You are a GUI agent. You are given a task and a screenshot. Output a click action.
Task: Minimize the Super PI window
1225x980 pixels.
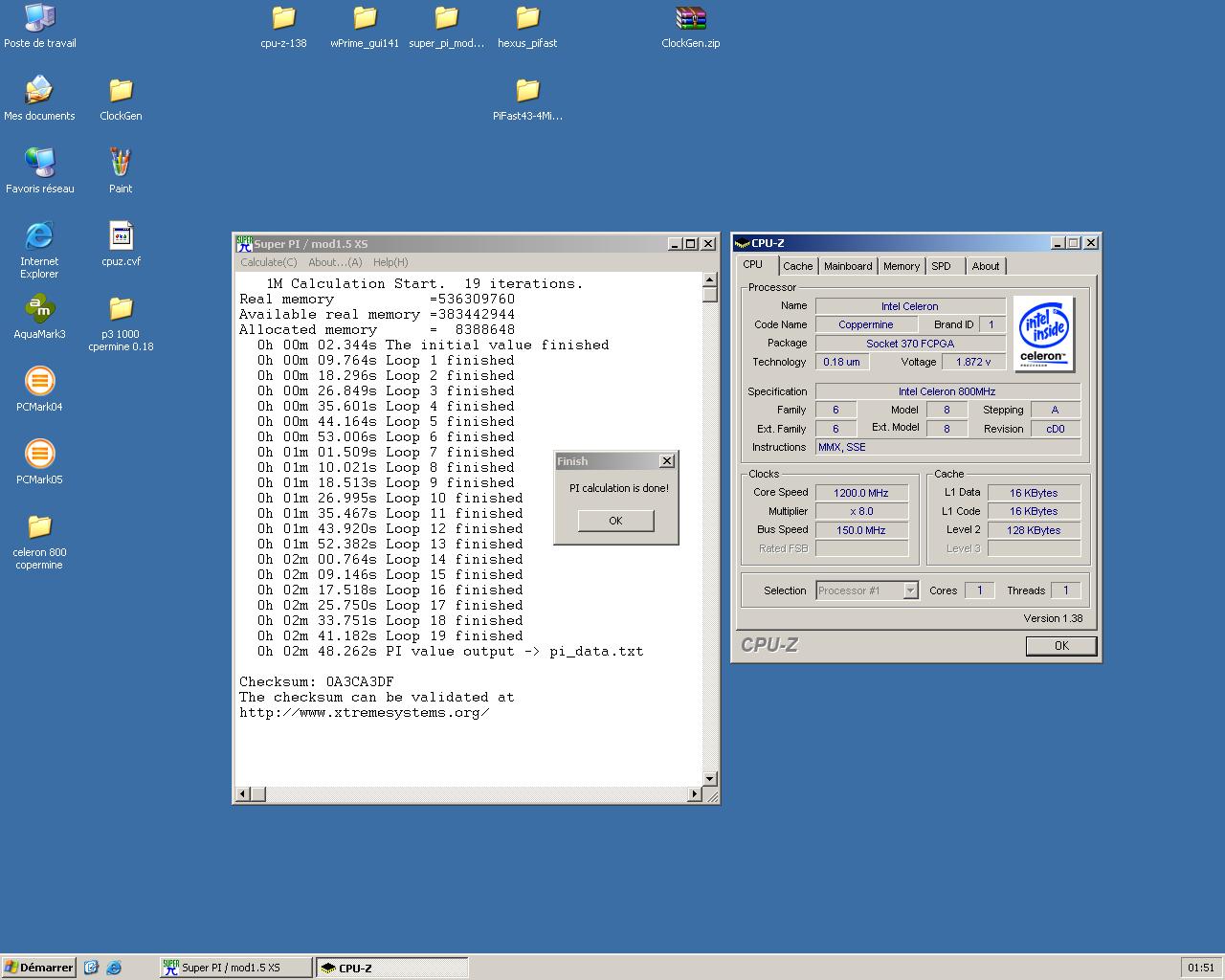pos(675,244)
